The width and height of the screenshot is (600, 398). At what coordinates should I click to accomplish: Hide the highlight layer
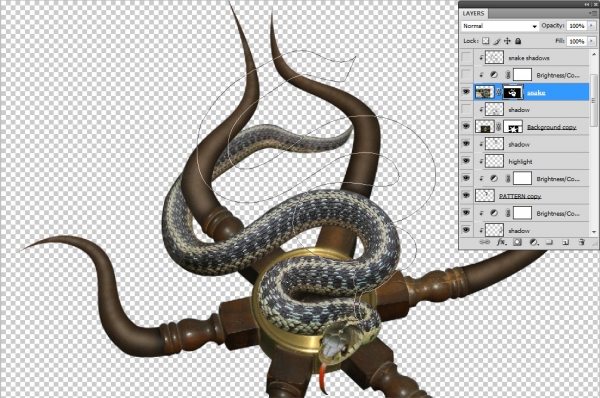click(x=466, y=161)
